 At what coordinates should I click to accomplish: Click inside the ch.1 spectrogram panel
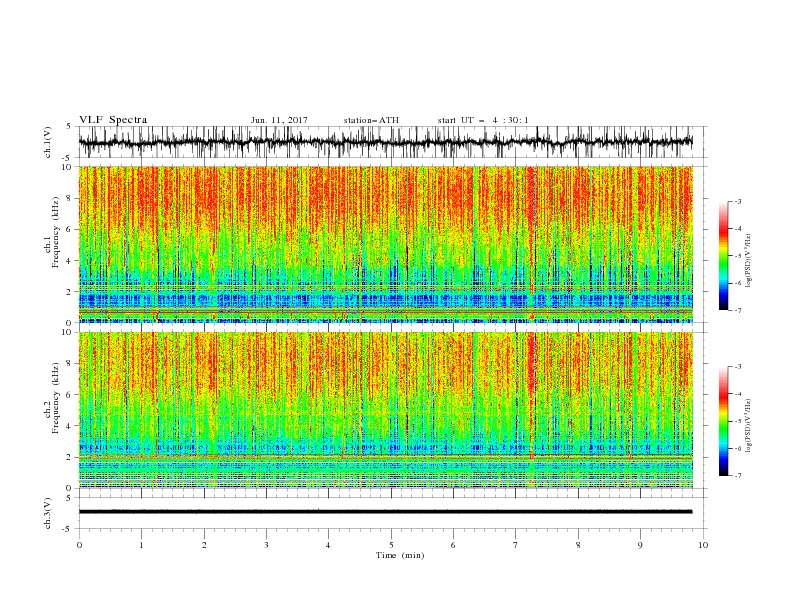pos(385,244)
